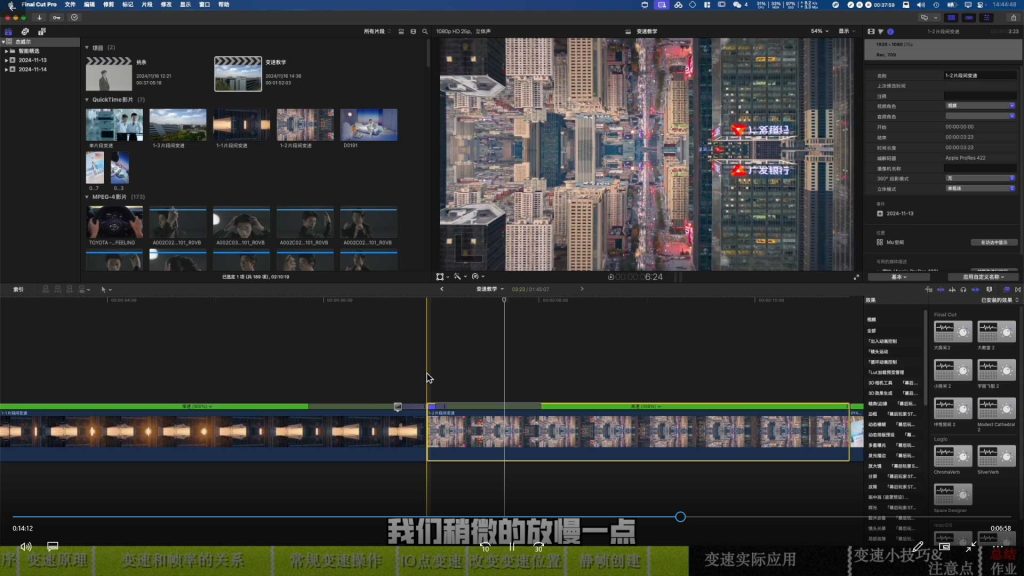
Task: Show the photos and audio sidebar
Action: [x=25, y=31]
